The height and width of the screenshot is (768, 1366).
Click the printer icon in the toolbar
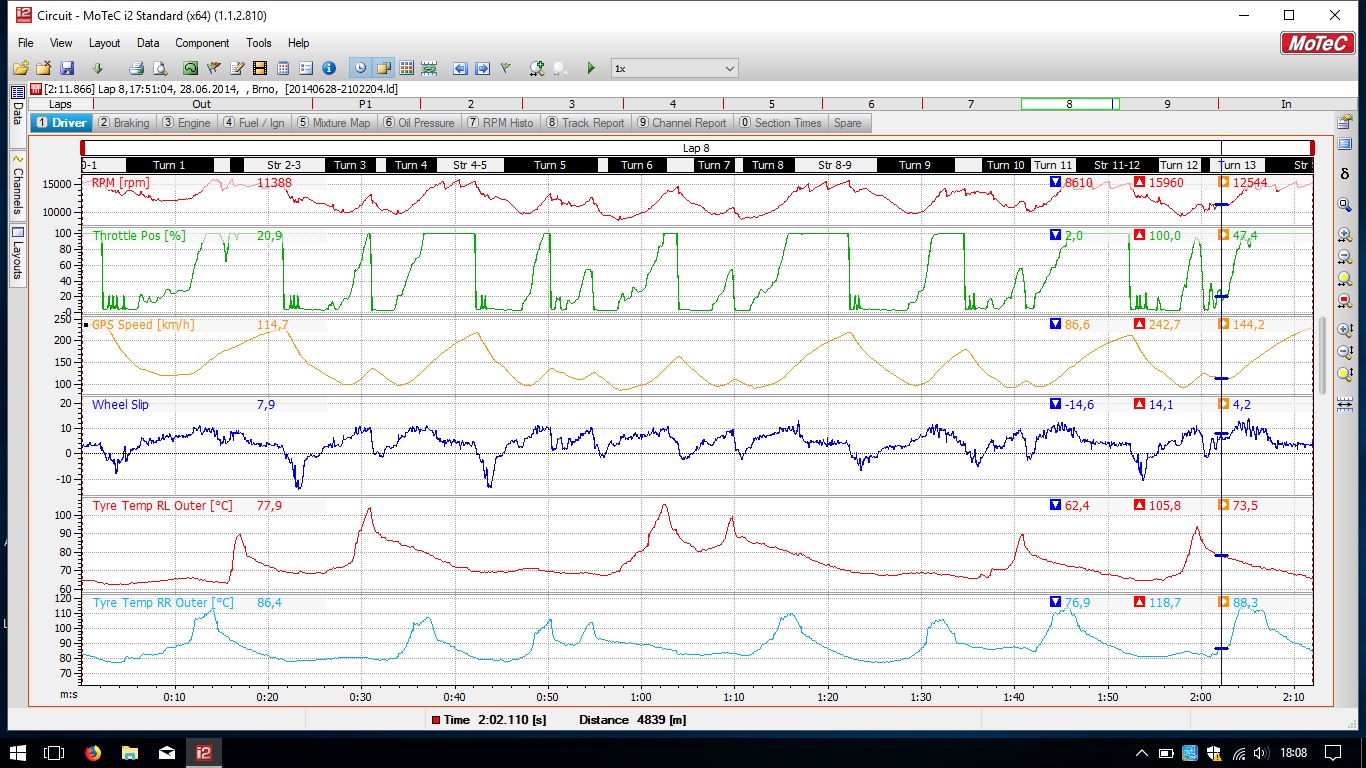pos(137,68)
